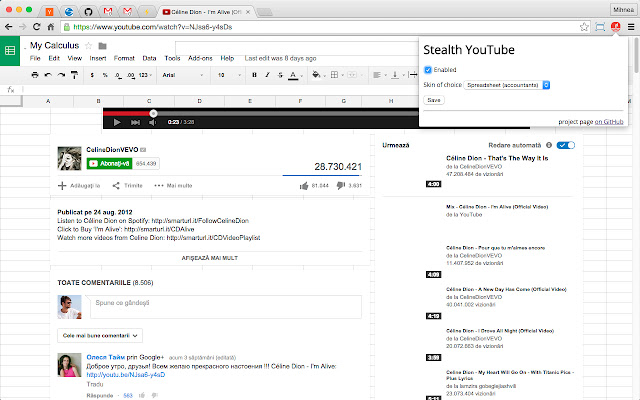This screenshot has width=640, height=400.
Task: Open the Insert menu
Action: pyautogui.click(x=98, y=58)
